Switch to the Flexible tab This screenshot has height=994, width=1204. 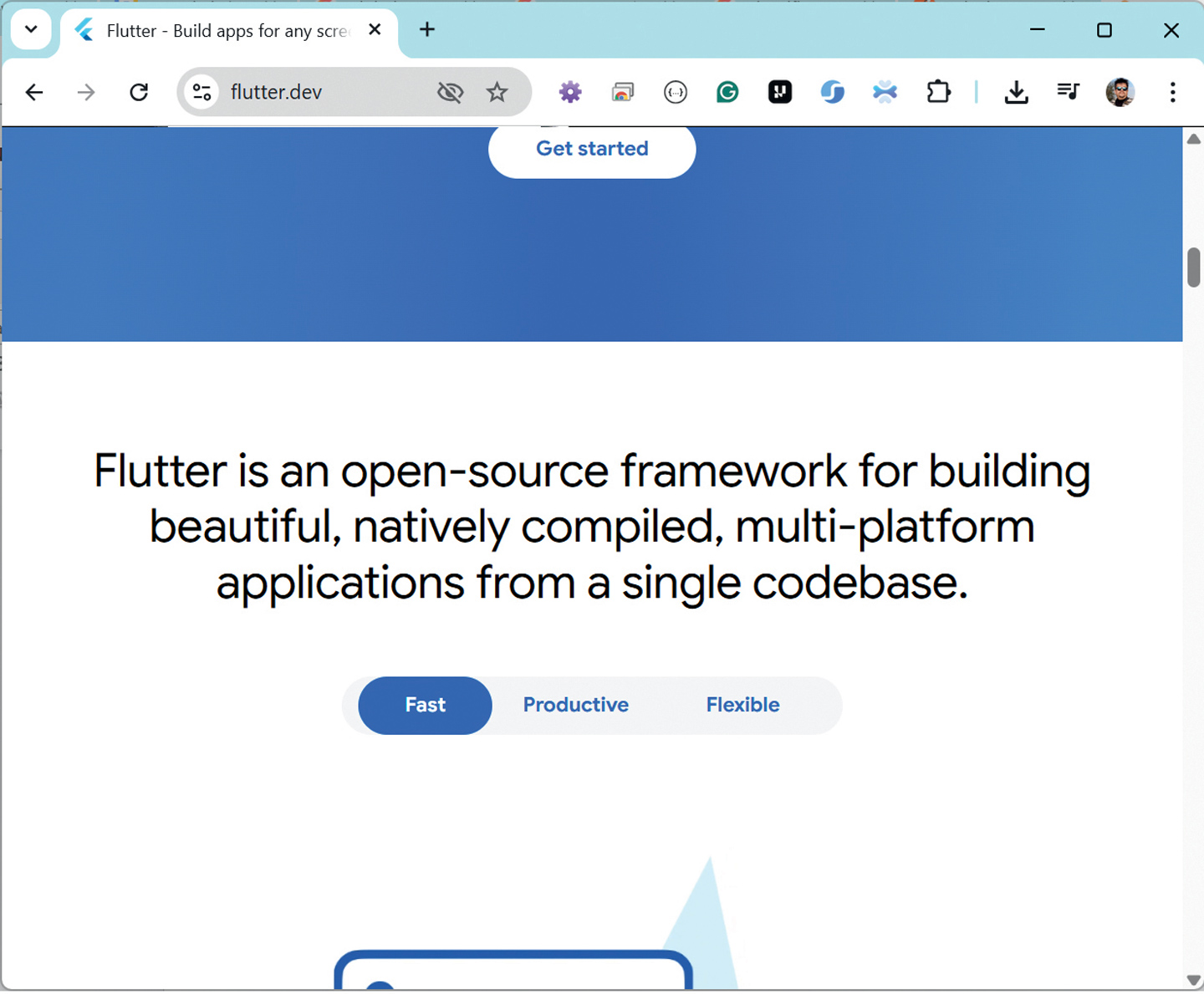[x=742, y=705]
